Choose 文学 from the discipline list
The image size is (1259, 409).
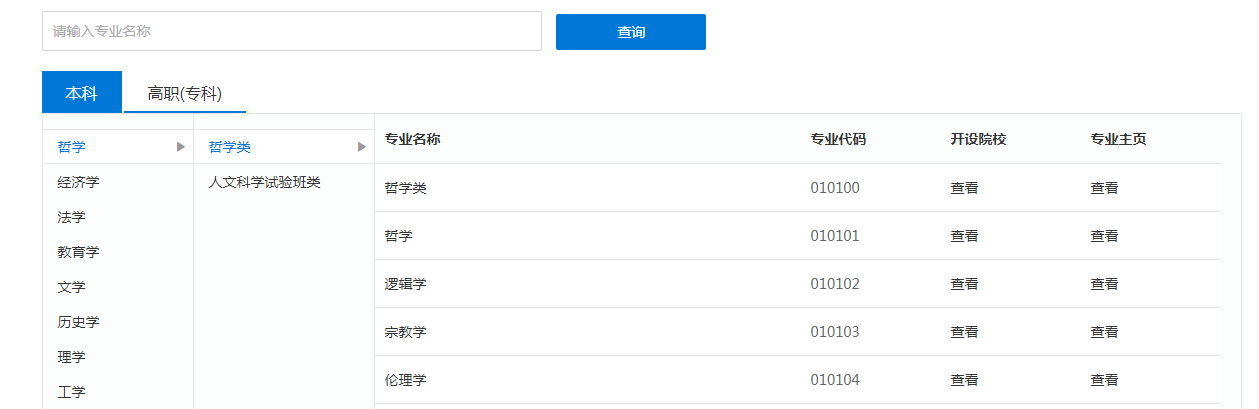[71, 287]
